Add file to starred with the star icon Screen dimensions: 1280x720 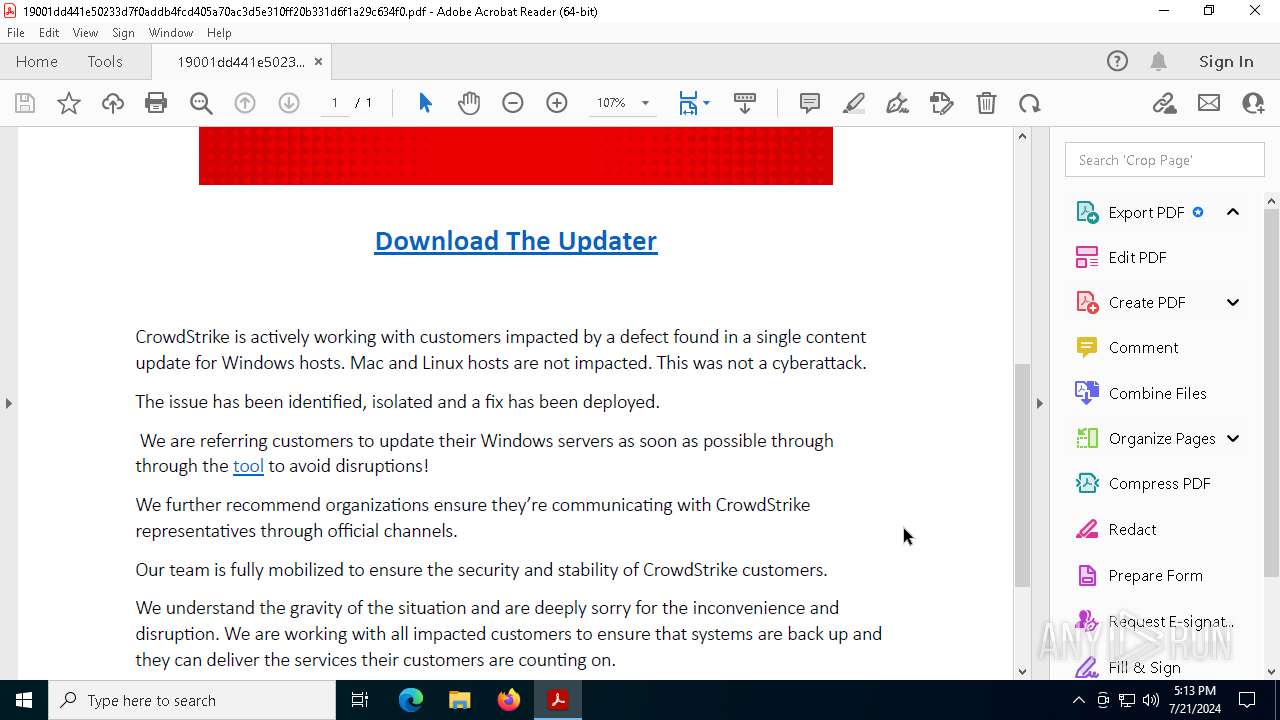pos(69,103)
